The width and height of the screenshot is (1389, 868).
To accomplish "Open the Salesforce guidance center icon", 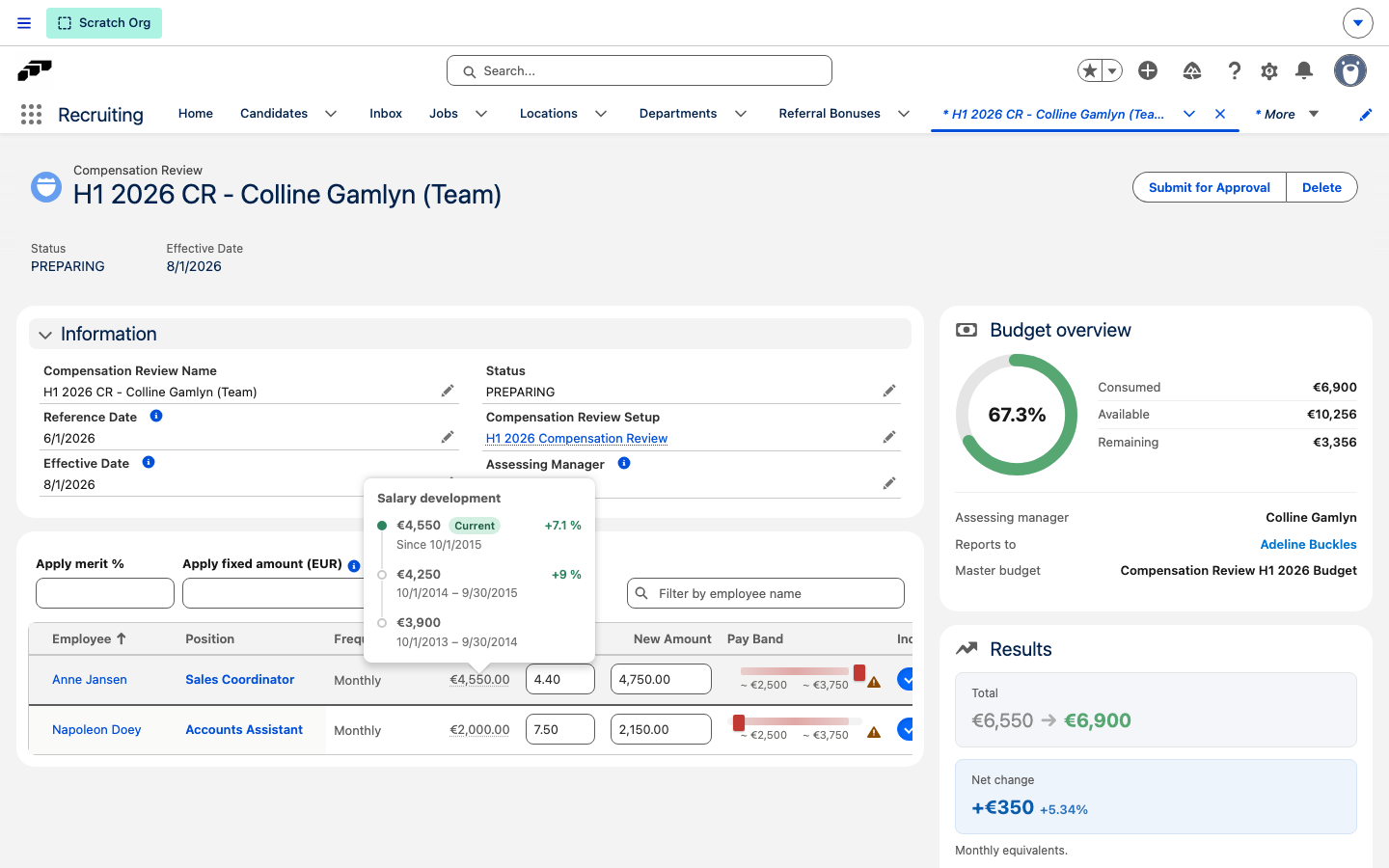I will tap(1192, 70).
